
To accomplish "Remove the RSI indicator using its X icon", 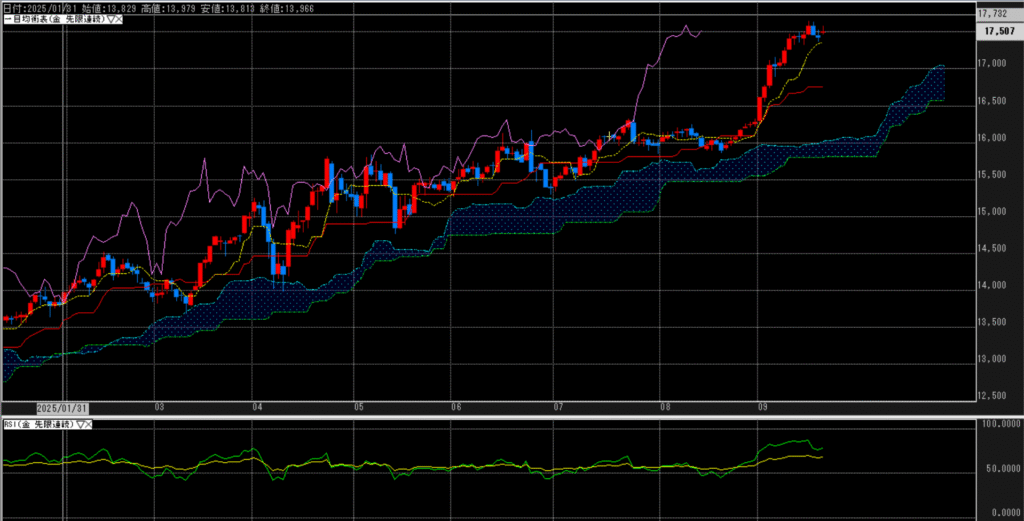I will [x=87, y=425].
